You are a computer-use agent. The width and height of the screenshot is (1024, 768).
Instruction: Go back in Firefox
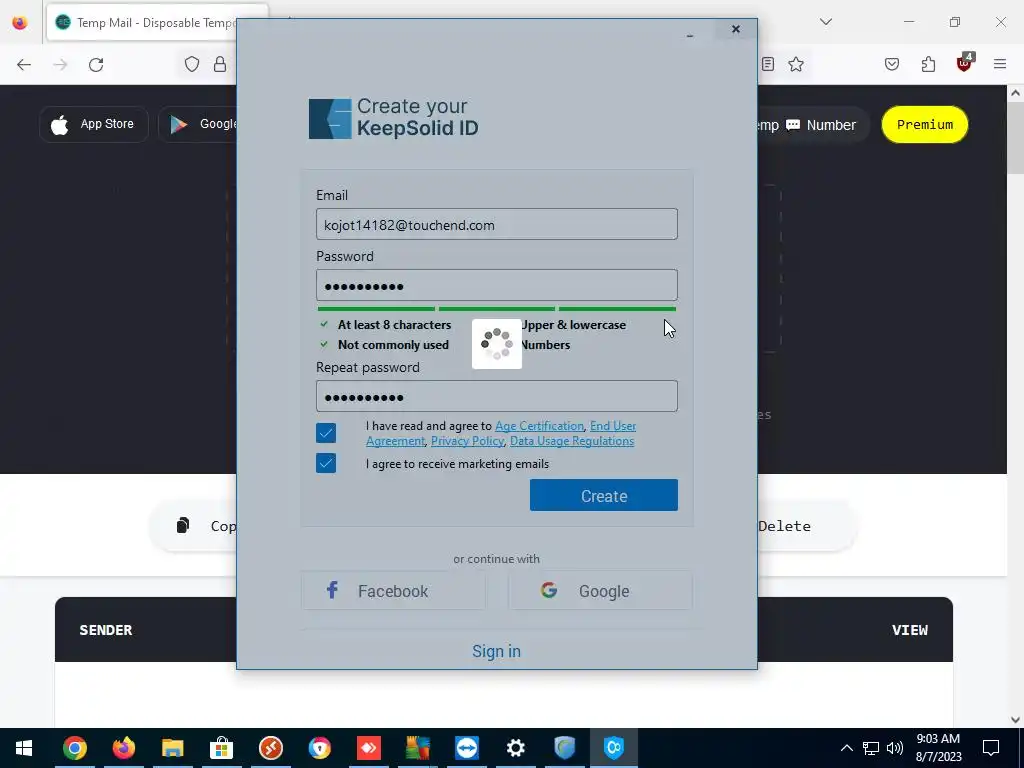(24, 65)
